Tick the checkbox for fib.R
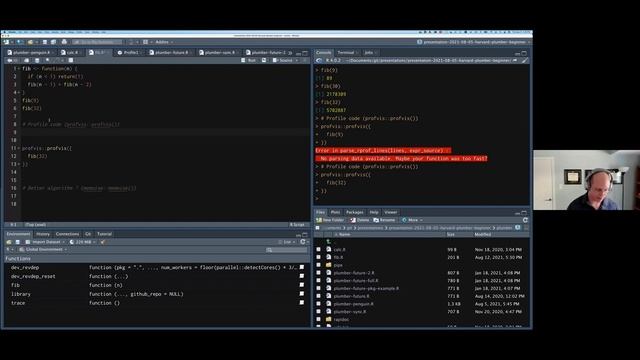Viewport: 640px width, 360px height. 318,257
